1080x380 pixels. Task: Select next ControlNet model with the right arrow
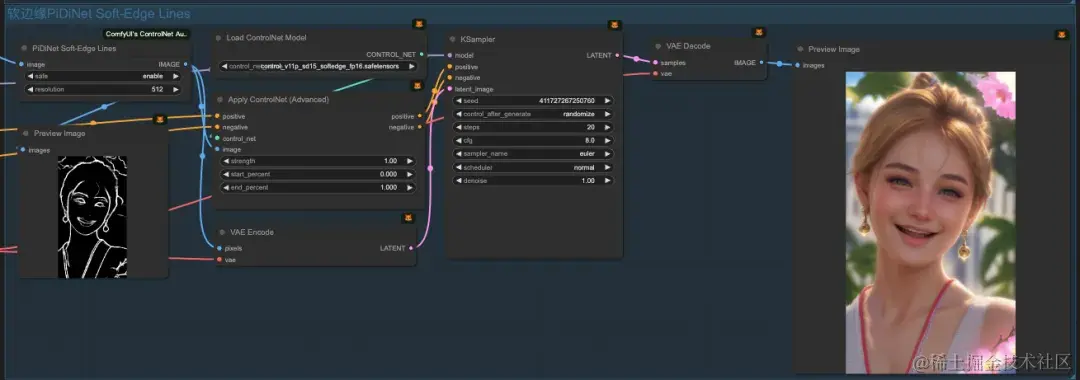pyautogui.click(x=411, y=67)
